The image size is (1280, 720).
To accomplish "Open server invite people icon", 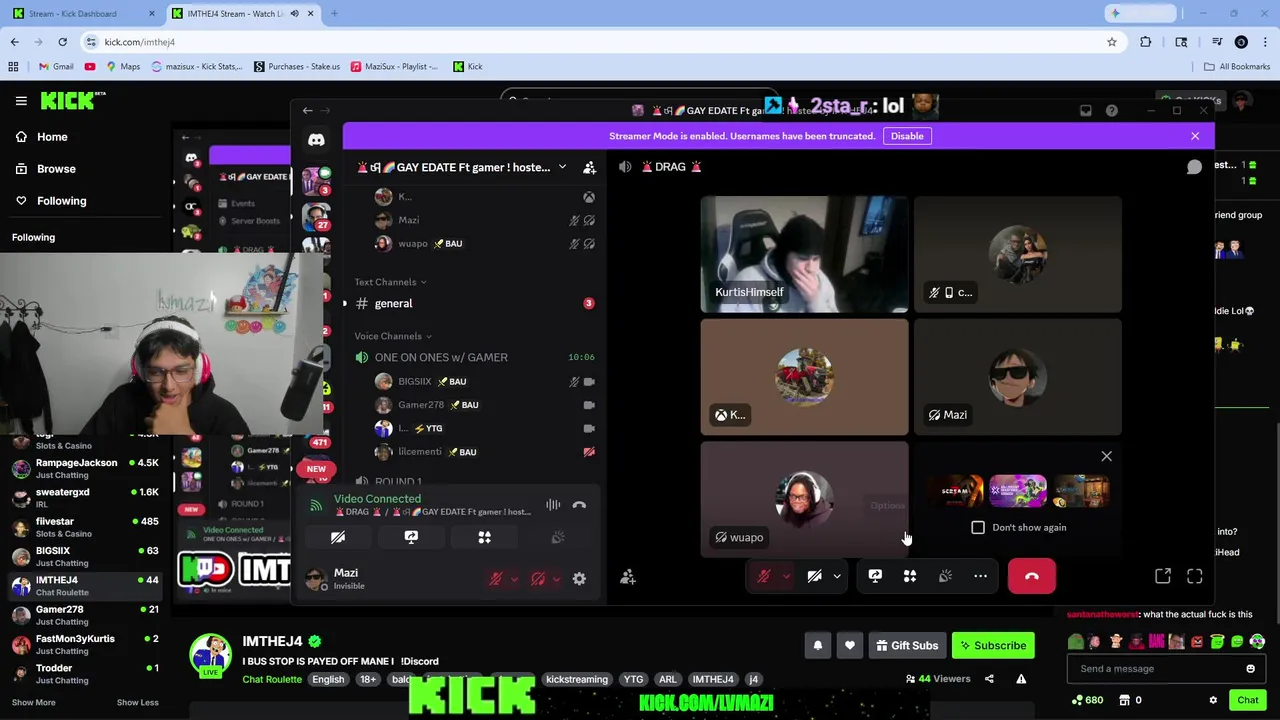I will pyautogui.click(x=589, y=167).
